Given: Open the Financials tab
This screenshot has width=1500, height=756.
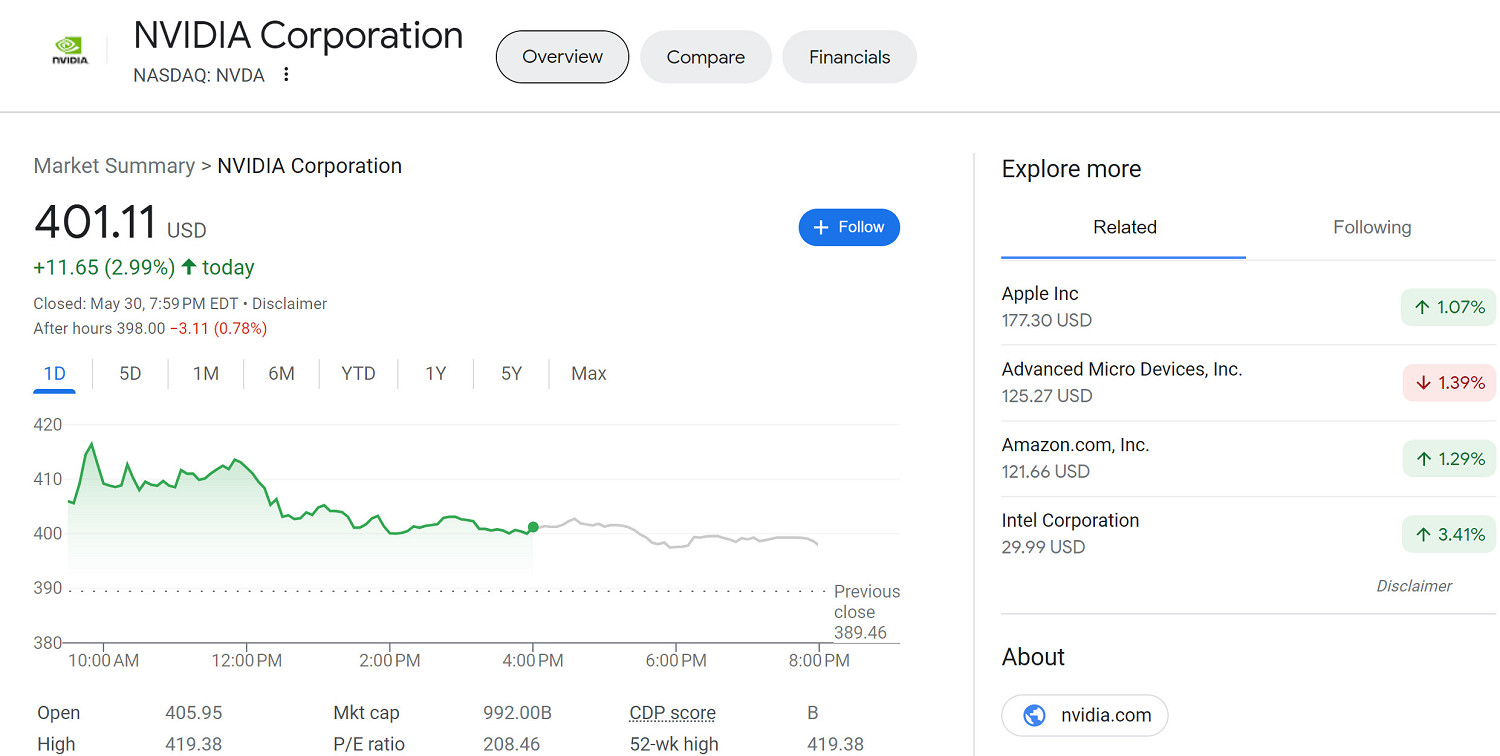Looking at the screenshot, I should 849,57.
